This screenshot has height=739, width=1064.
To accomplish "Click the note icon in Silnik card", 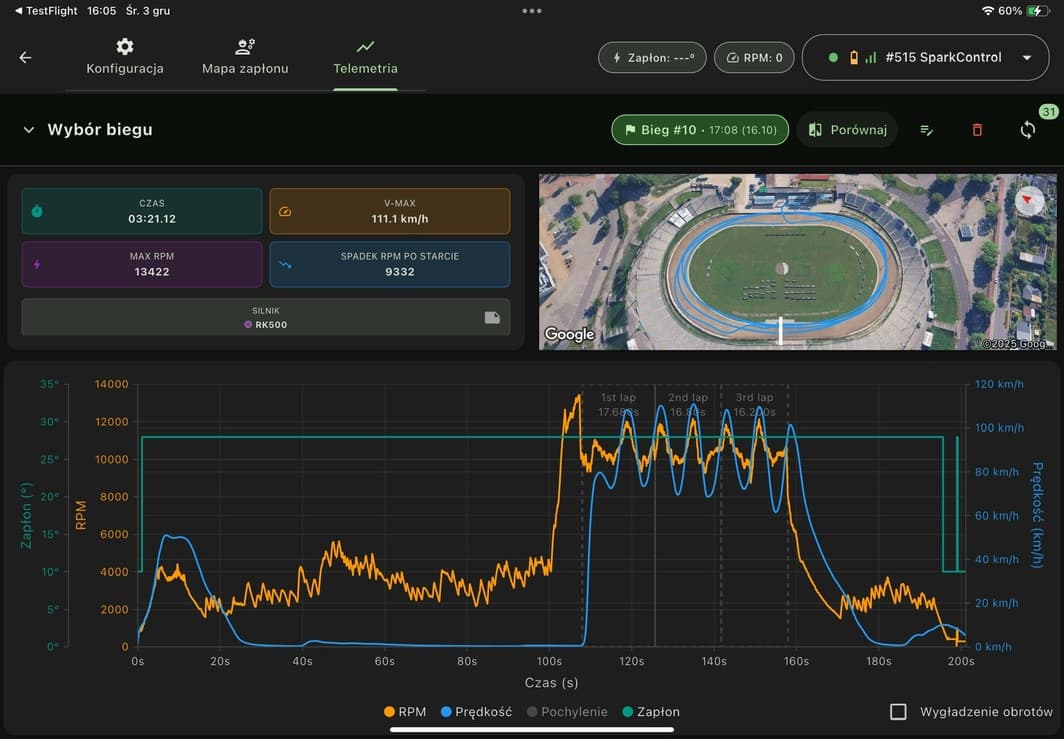I will pos(492,317).
